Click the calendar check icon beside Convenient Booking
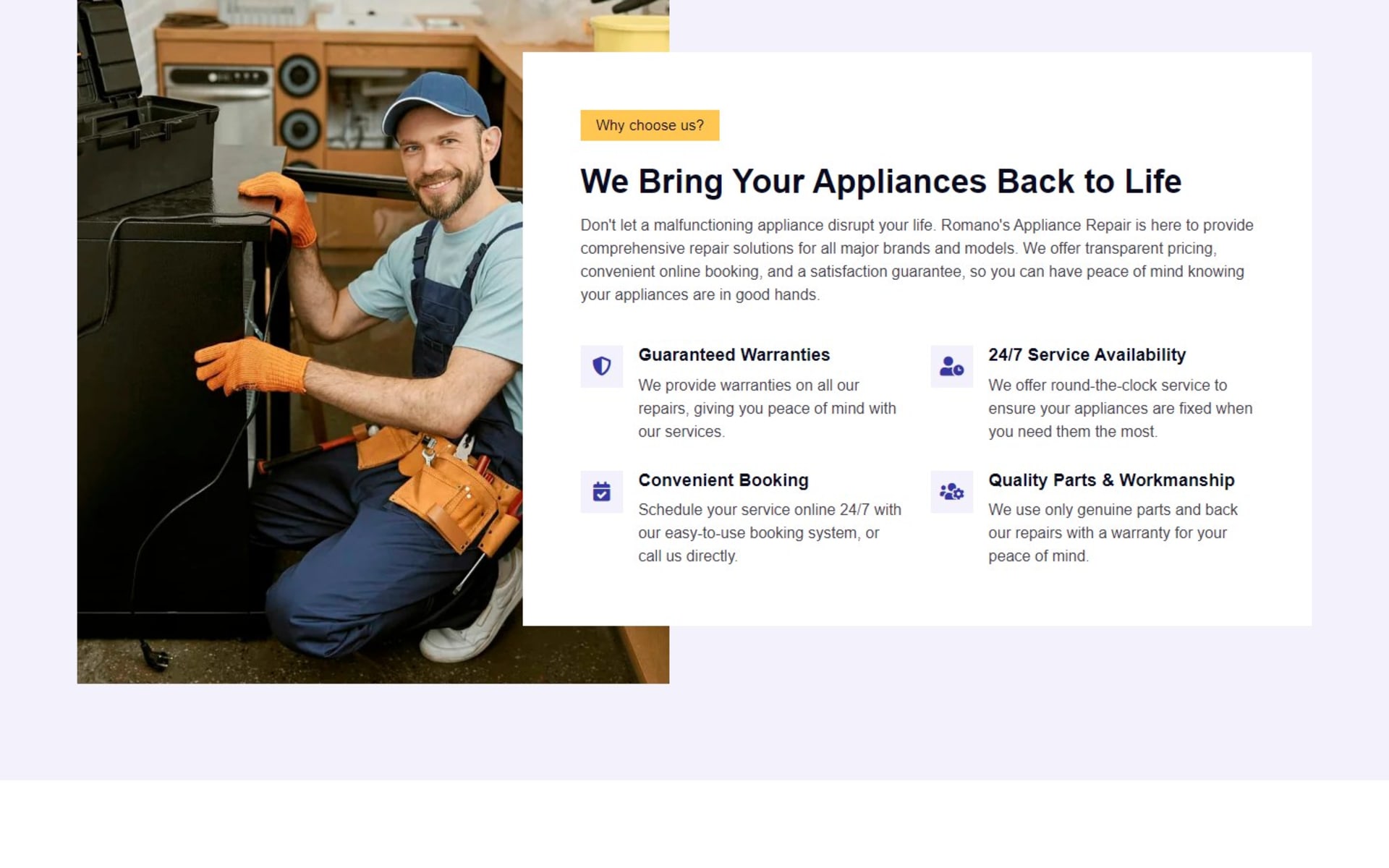 [601, 492]
